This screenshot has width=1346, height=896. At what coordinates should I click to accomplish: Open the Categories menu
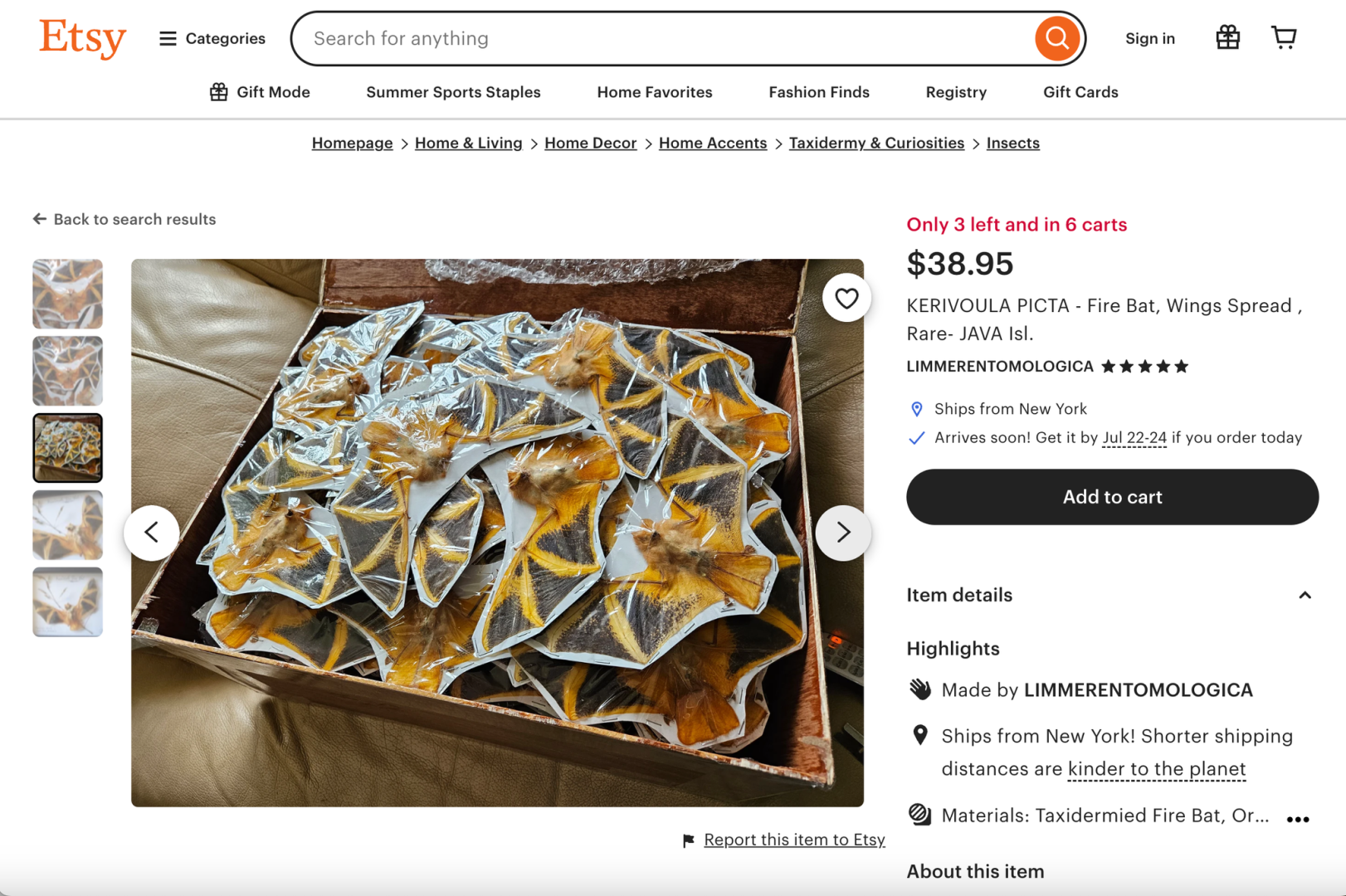211,38
